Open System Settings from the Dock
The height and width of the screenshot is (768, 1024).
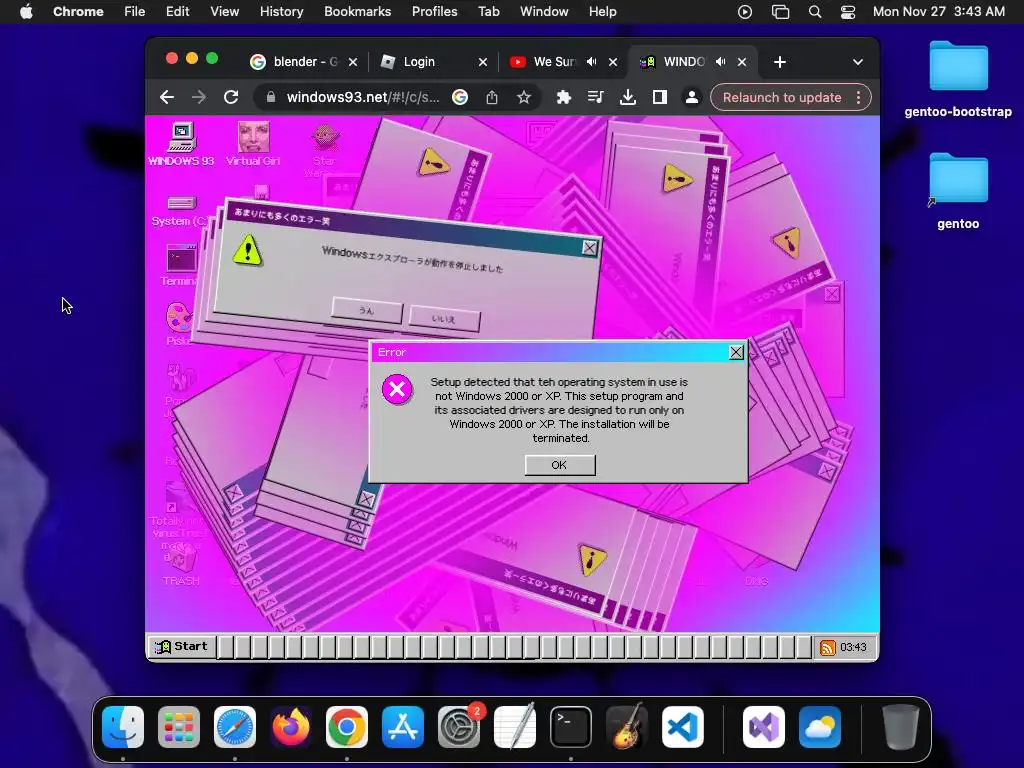(x=459, y=727)
